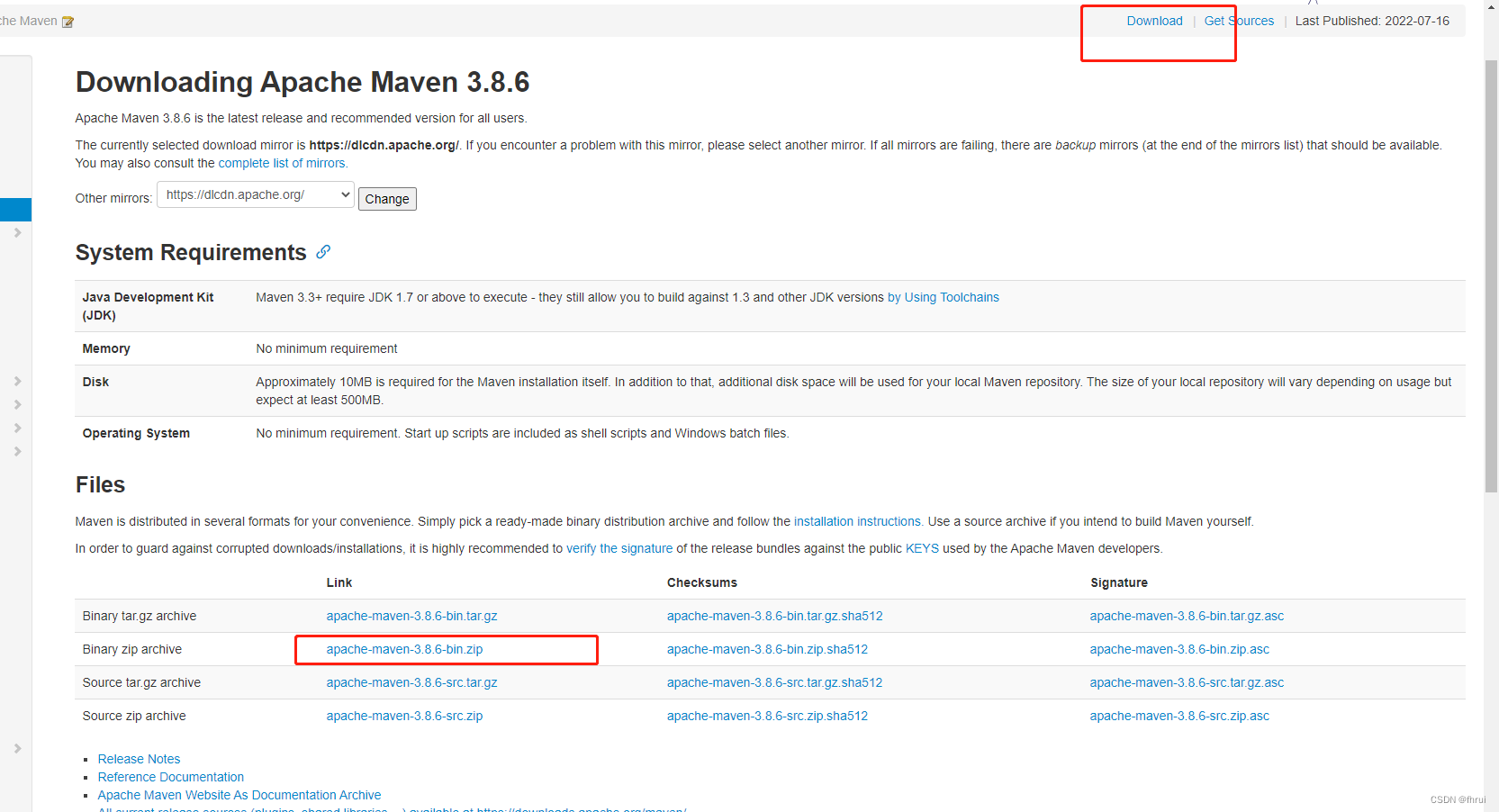Click the anchor link icon beside System Requirements
Screen dimensions: 1499x812
(x=323, y=252)
